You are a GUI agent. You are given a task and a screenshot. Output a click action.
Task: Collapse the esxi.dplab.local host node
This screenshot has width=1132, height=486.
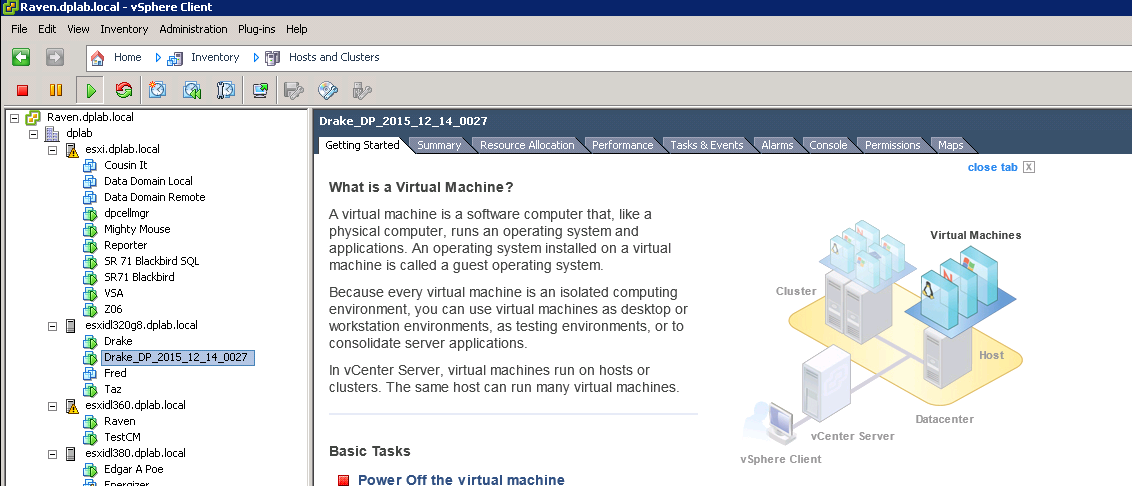tap(52, 149)
